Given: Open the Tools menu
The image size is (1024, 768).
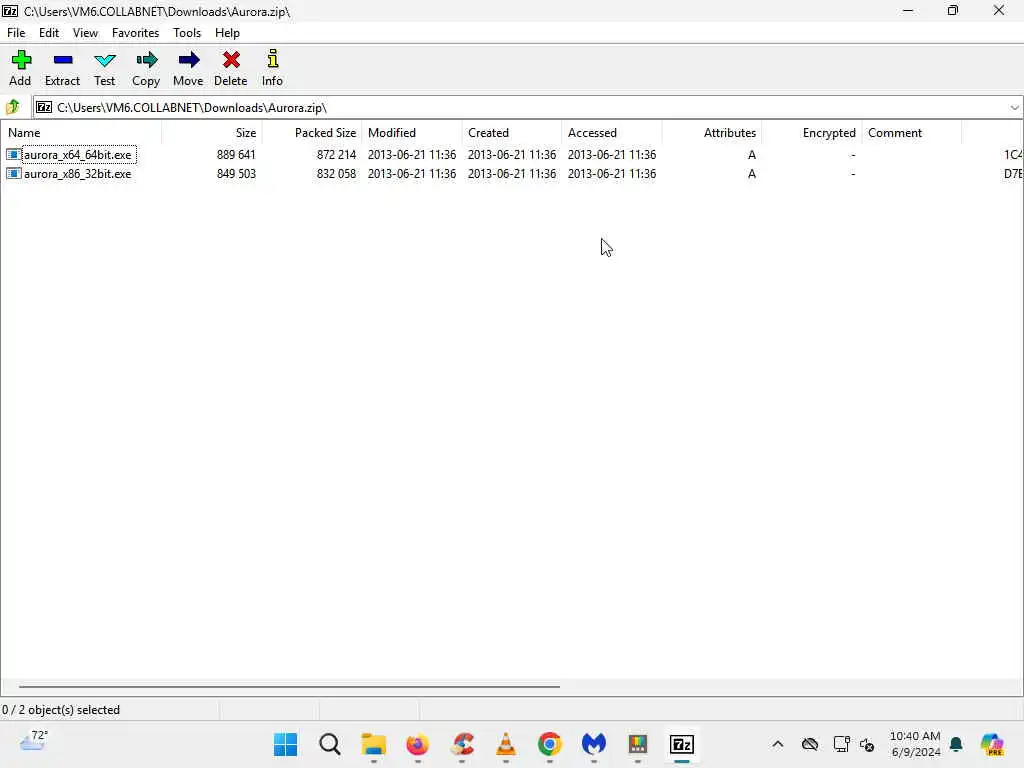Looking at the screenshot, I should click(187, 33).
